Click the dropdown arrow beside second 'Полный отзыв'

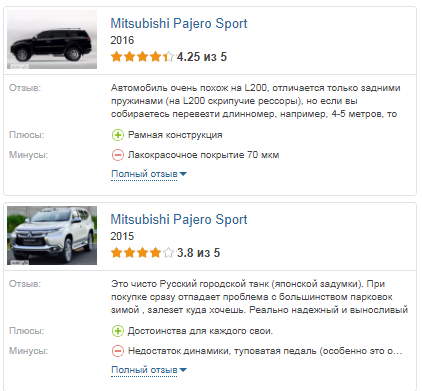coord(183,370)
